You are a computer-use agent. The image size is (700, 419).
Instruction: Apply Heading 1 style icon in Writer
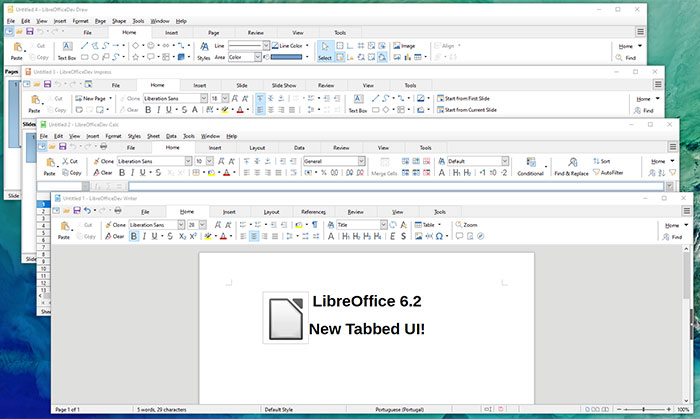pos(346,236)
